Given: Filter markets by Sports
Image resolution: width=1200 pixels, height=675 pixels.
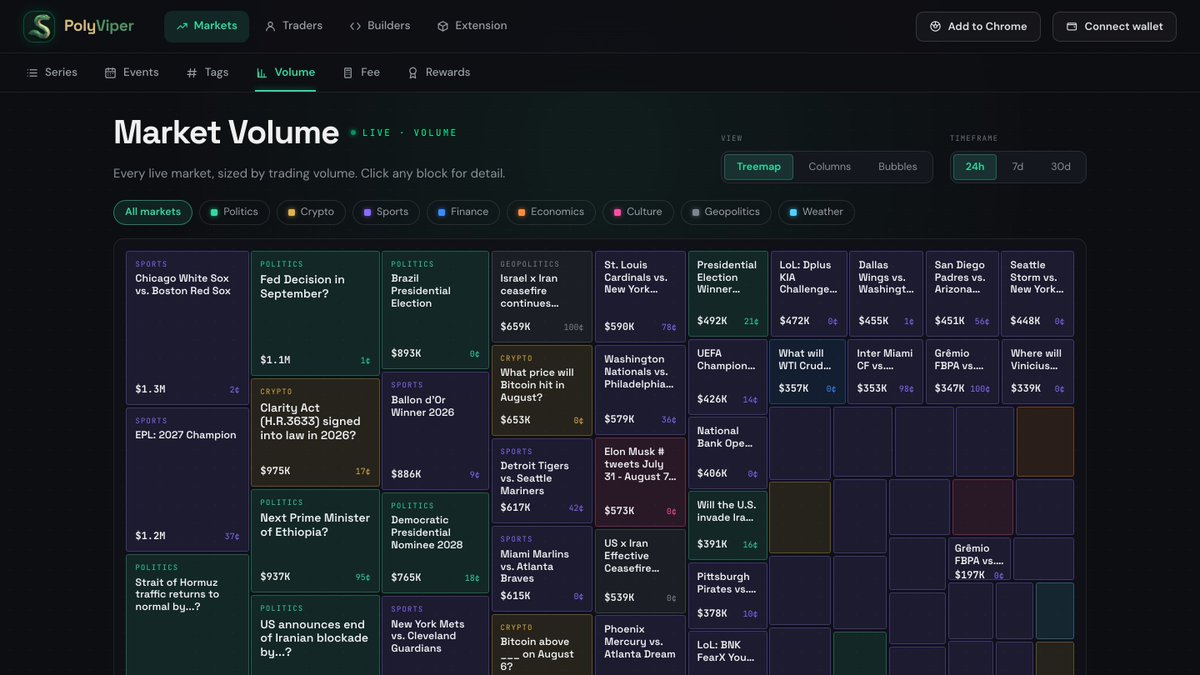Looking at the screenshot, I should 386,212.
